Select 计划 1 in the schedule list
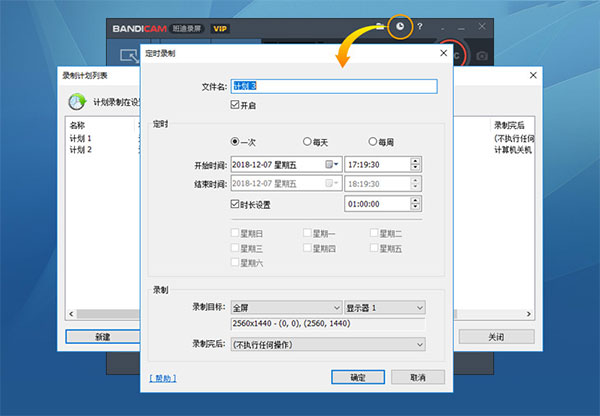Viewport: 600px width, 416px height. (x=80, y=138)
